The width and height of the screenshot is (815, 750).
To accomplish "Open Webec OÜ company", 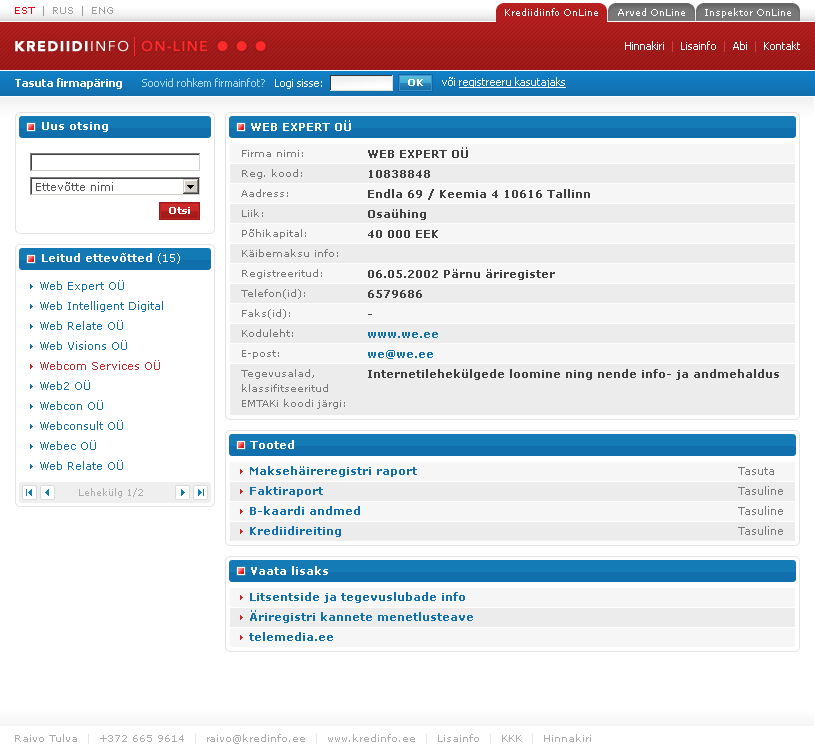I will 68,446.
